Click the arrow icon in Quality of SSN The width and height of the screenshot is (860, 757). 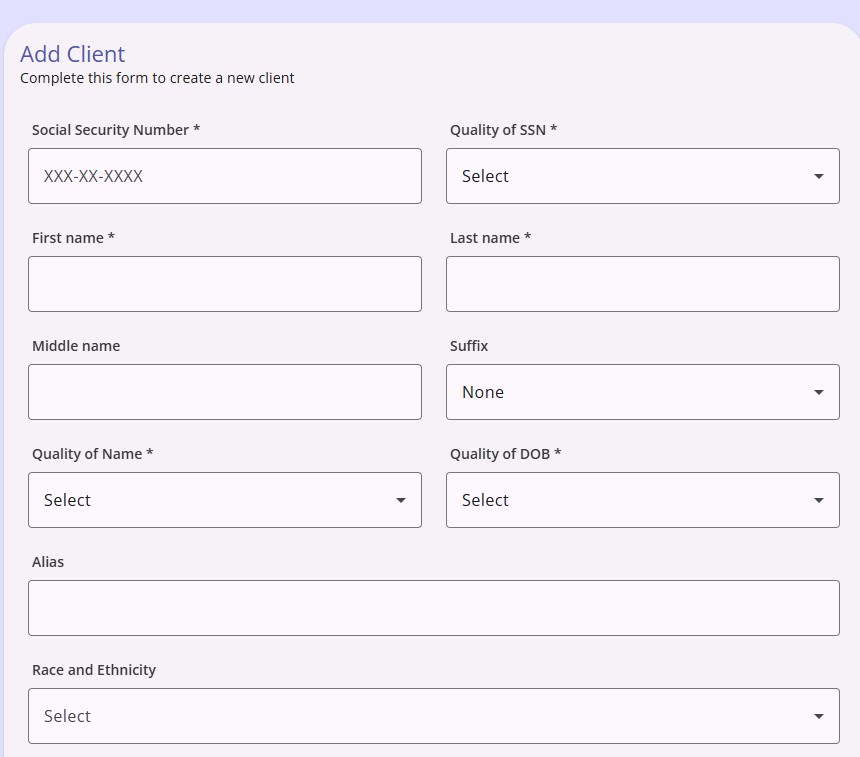click(x=819, y=176)
